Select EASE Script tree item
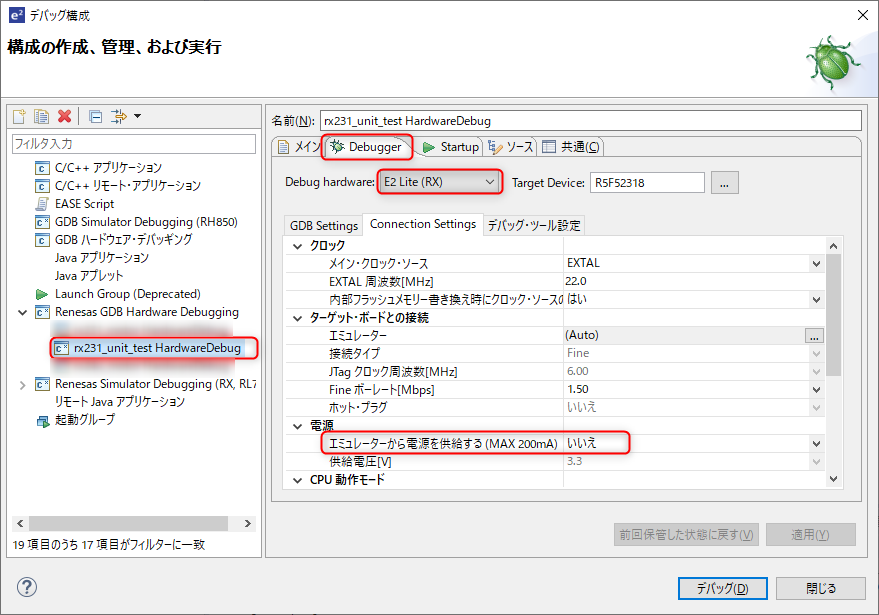The width and height of the screenshot is (879, 615). coord(84,204)
